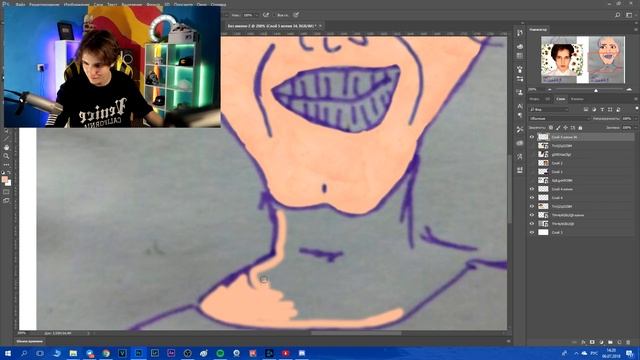Screen dimensions: 640x360
Task: Create new group folder icon
Action: tap(610, 342)
